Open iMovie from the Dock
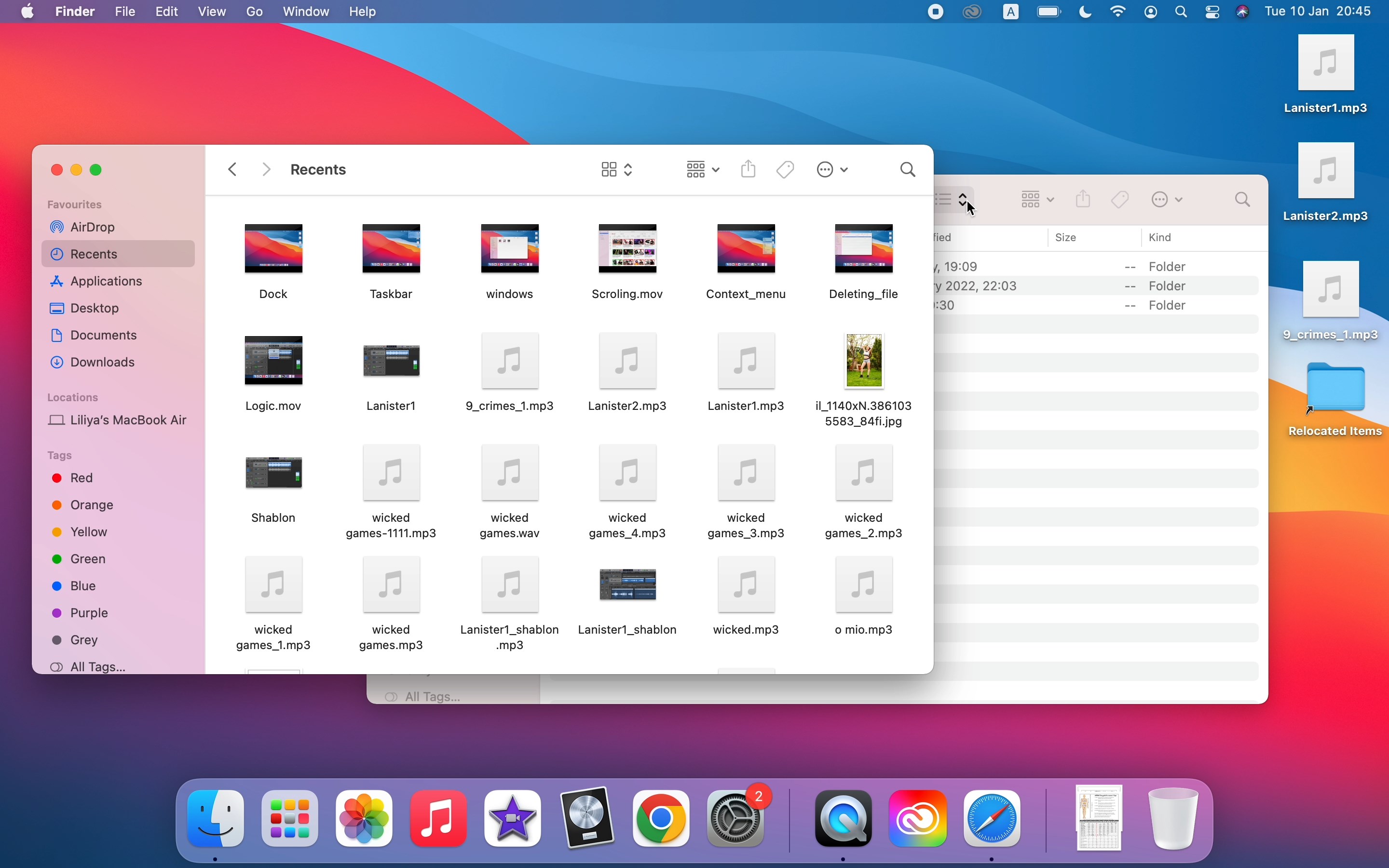 pos(513,818)
